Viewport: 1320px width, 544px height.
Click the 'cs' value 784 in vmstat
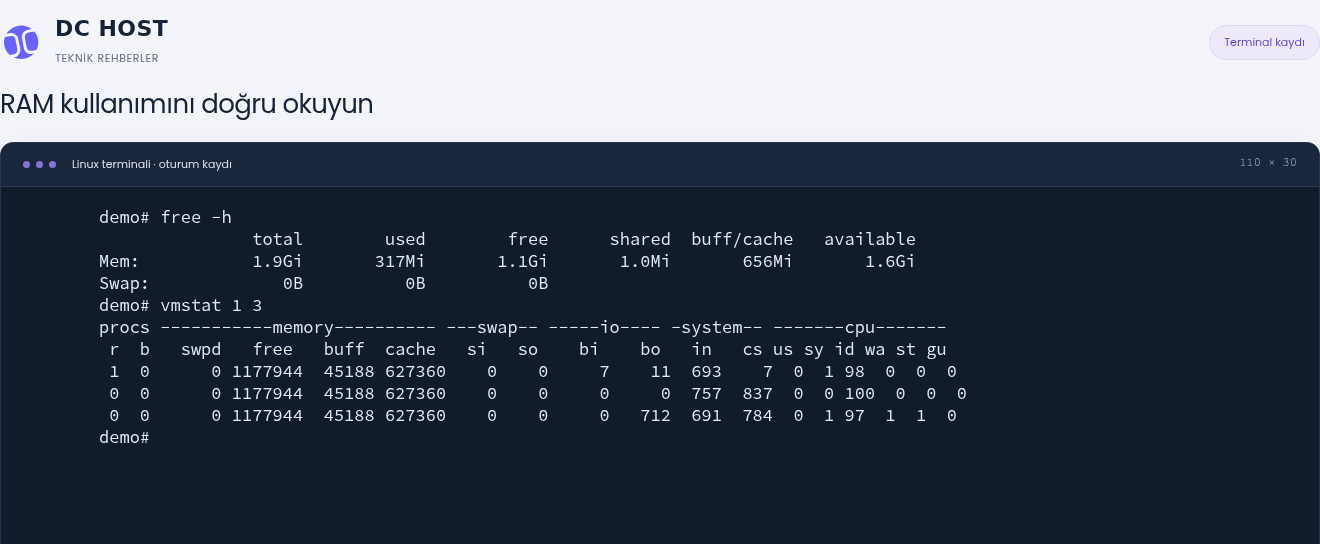pos(758,415)
